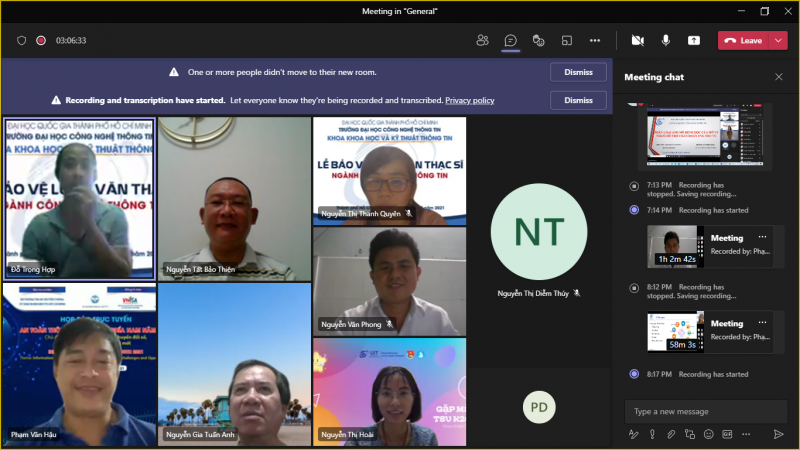Set delivery options exclamation icon

tap(652, 434)
